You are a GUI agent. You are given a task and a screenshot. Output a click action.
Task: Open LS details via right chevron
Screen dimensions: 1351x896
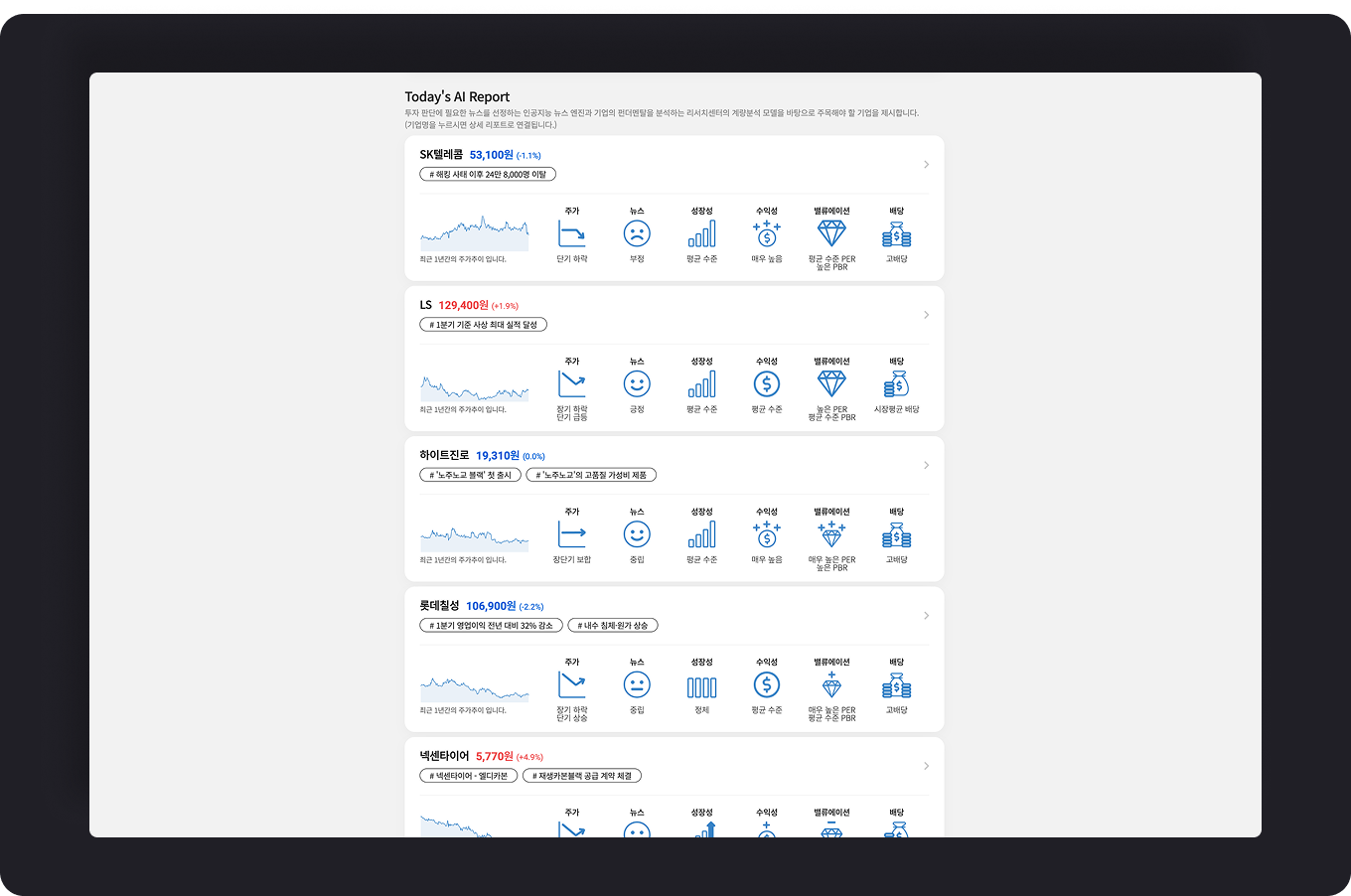click(x=926, y=315)
